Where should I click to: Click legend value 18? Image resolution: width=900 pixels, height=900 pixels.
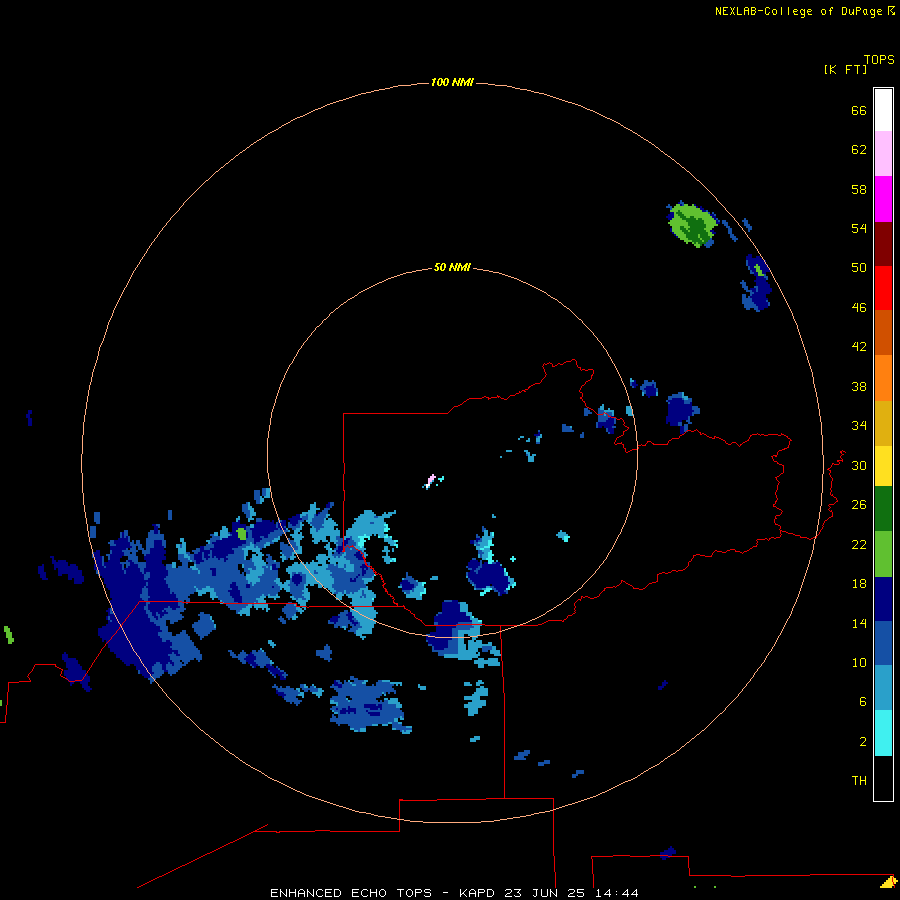859,584
